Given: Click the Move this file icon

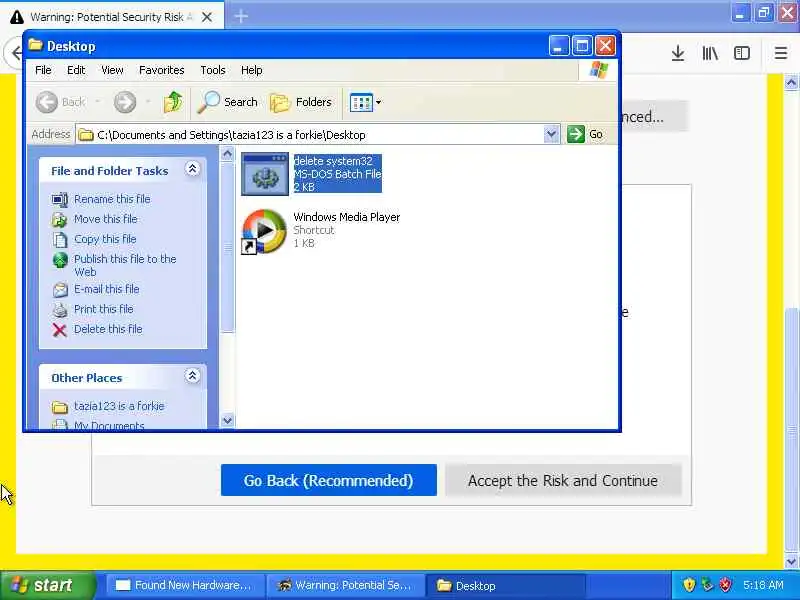Looking at the screenshot, I should click(x=60, y=219).
